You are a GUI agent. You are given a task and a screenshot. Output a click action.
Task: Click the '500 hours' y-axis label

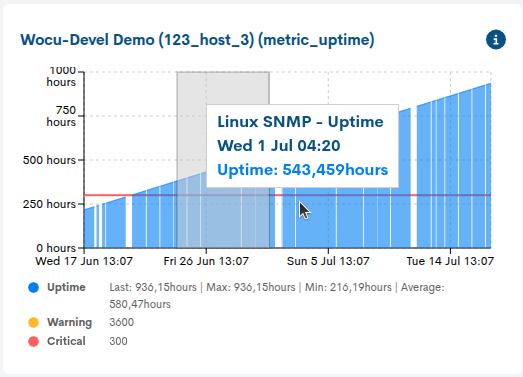click(x=49, y=160)
